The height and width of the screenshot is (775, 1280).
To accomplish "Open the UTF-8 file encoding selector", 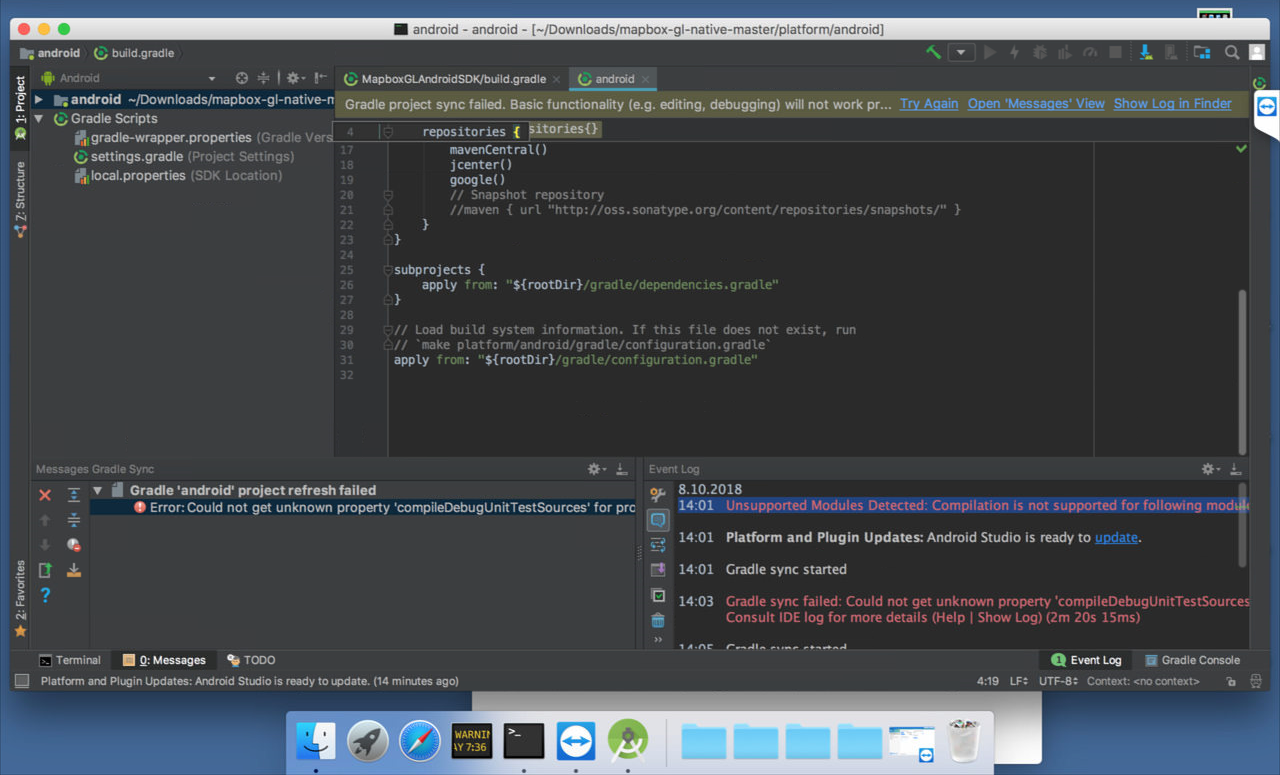I will [x=1059, y=681].
